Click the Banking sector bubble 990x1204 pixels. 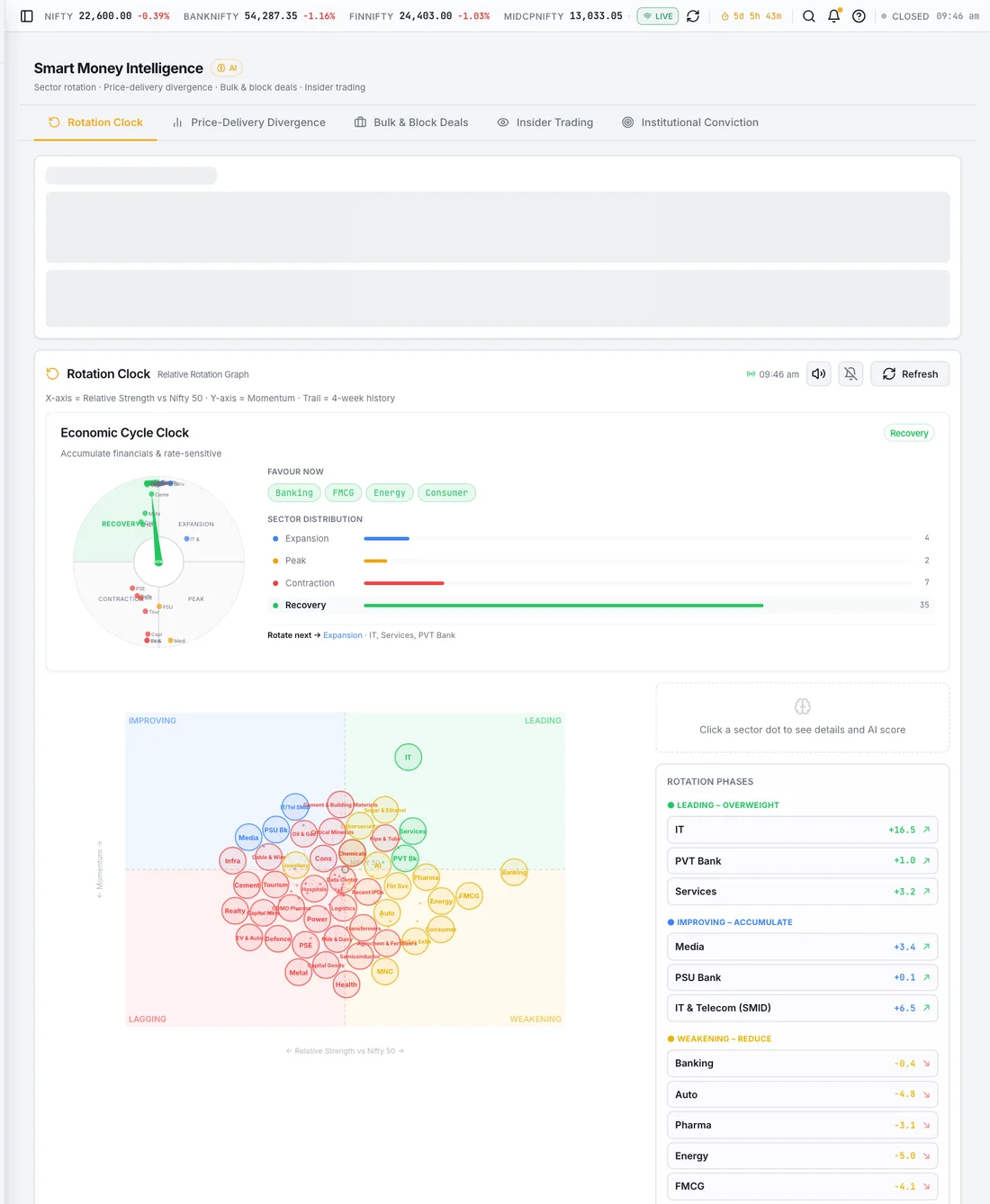(x=514, y=872)
